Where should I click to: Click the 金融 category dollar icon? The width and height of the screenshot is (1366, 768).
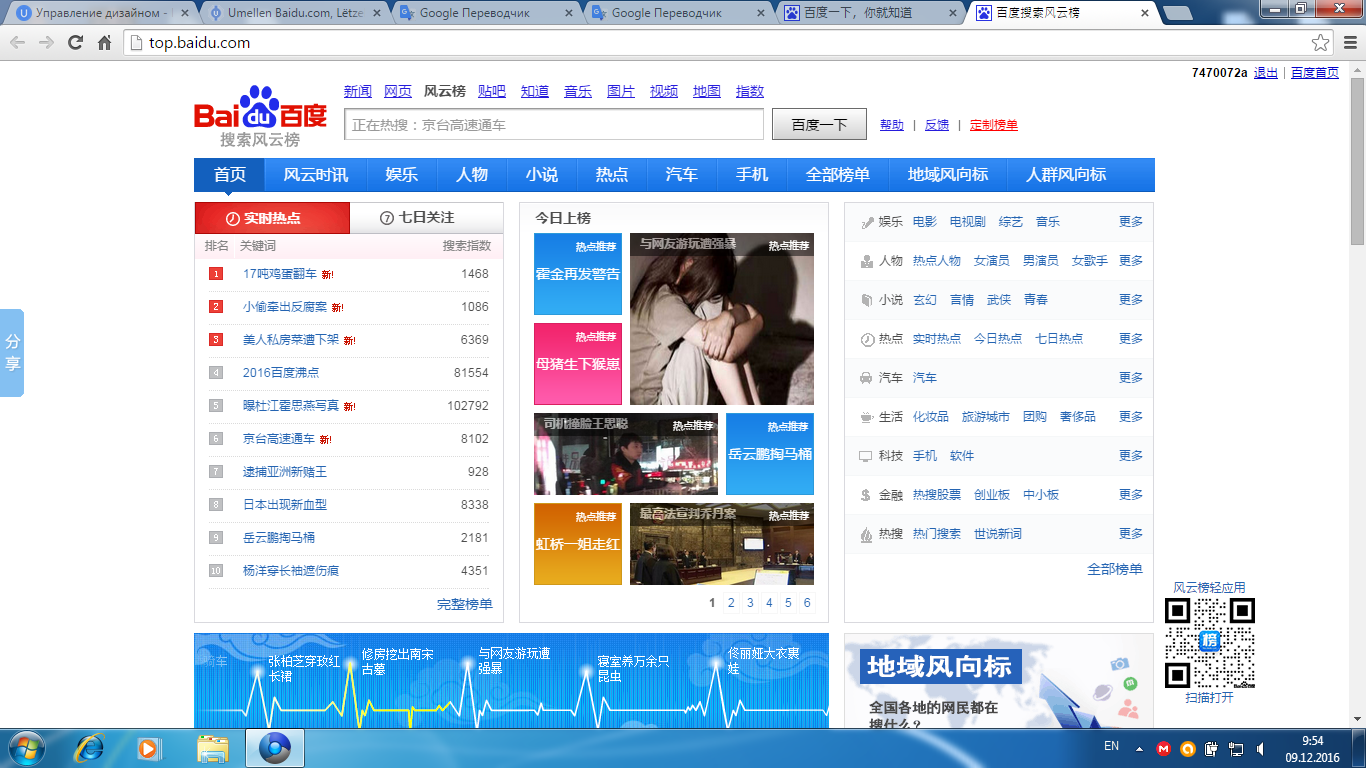[866, 495]
